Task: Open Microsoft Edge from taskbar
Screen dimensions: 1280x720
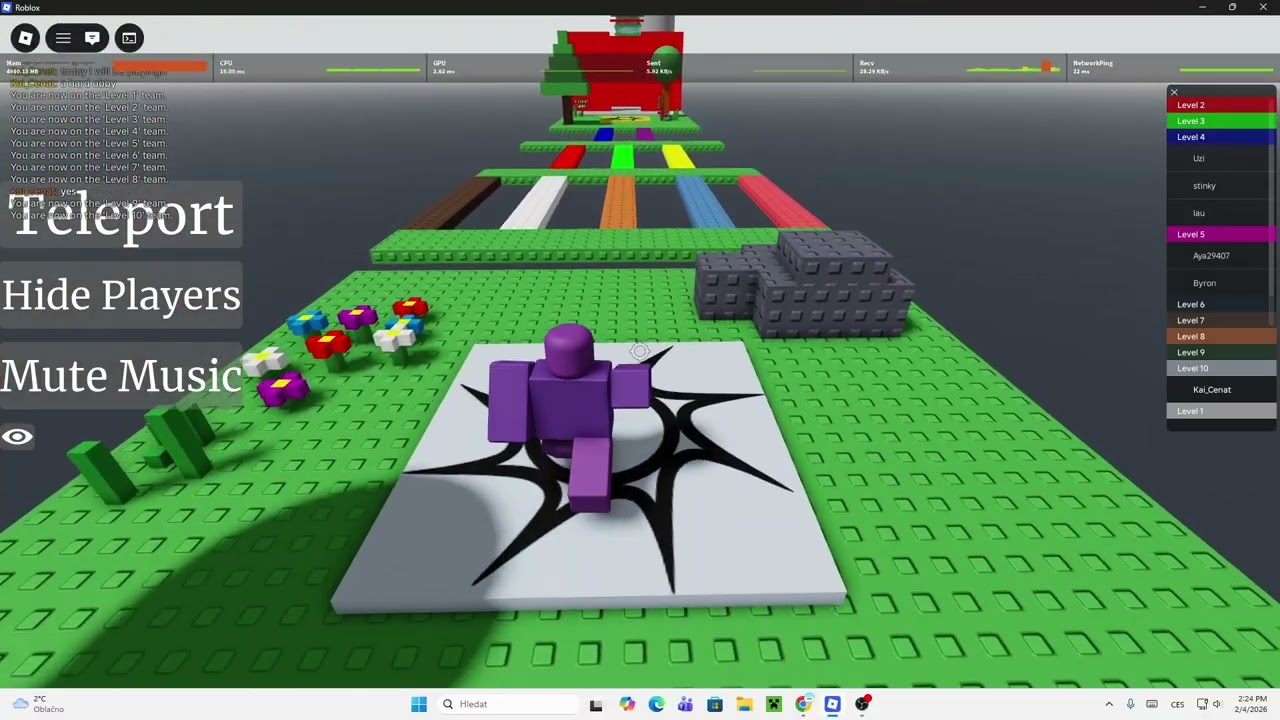Action: [656, 704]
